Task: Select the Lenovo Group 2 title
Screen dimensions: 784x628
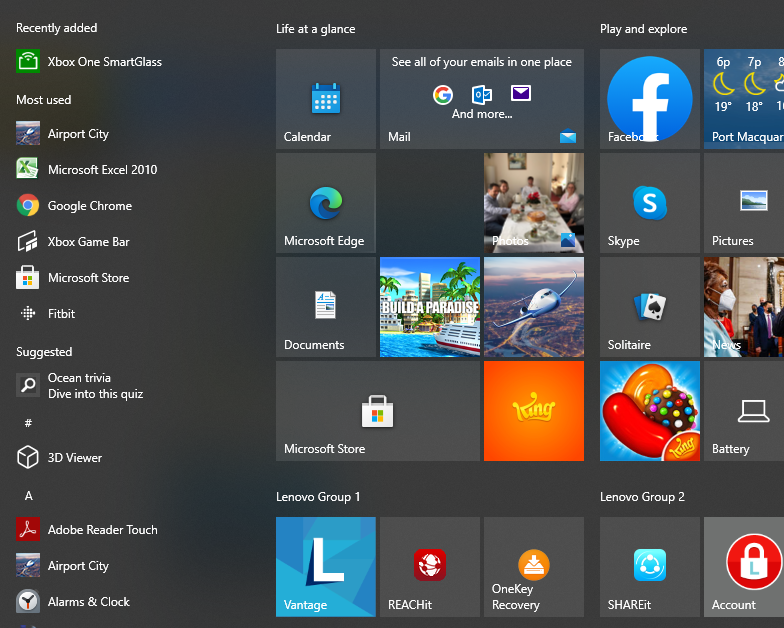Action: pyautogui.click(x=642, y=497)
